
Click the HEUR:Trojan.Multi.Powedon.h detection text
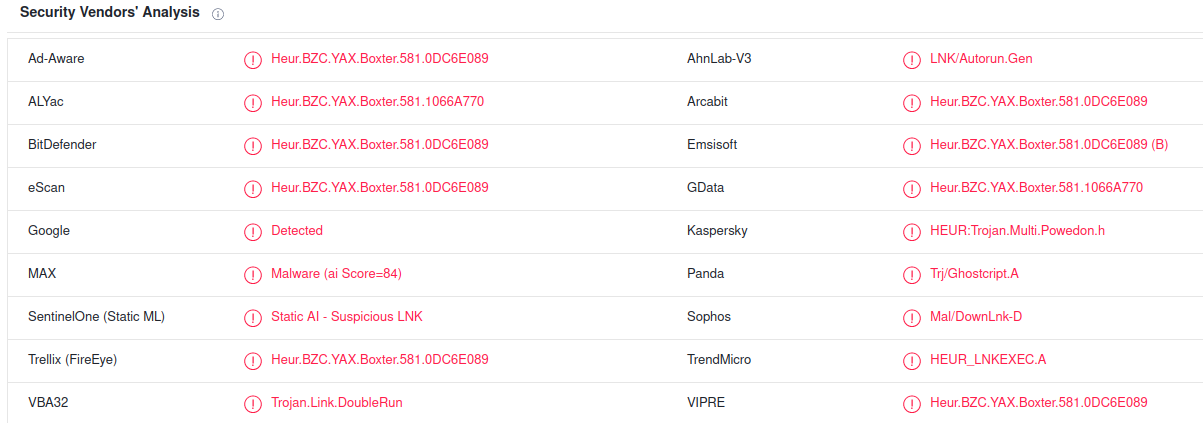(1017, 230)
